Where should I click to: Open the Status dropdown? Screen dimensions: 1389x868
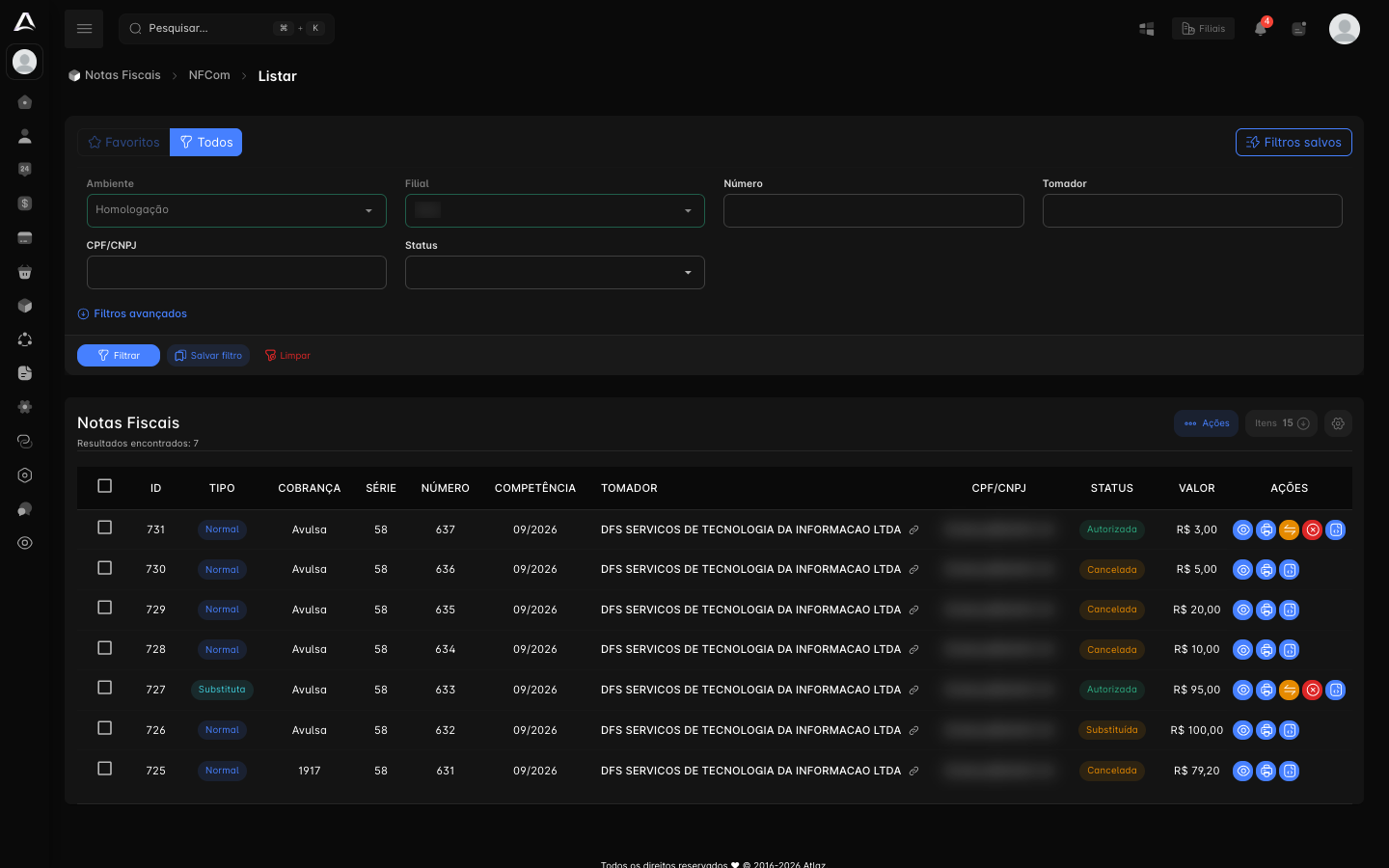(555, 272)
